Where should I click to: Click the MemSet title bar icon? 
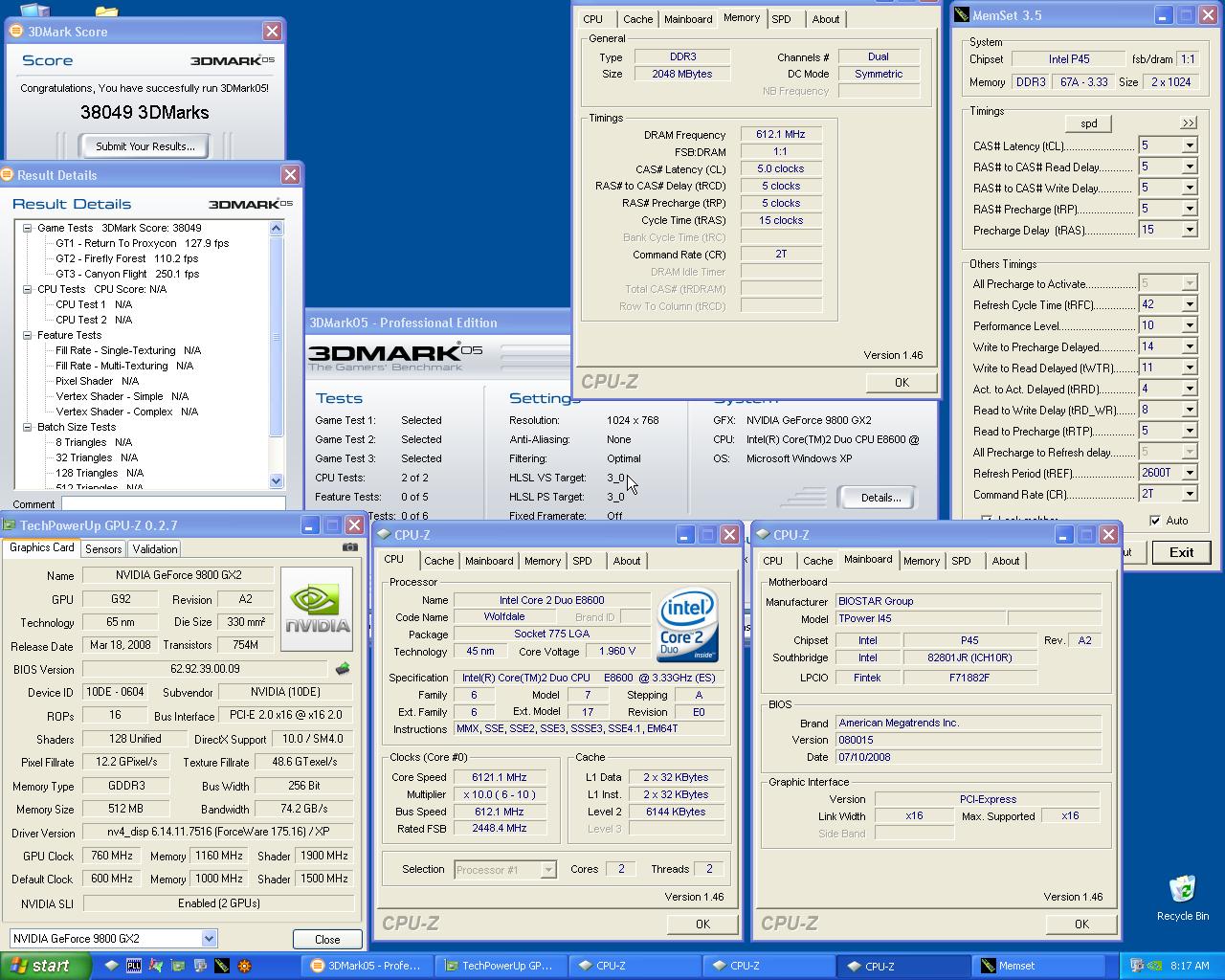click(962, 15)
